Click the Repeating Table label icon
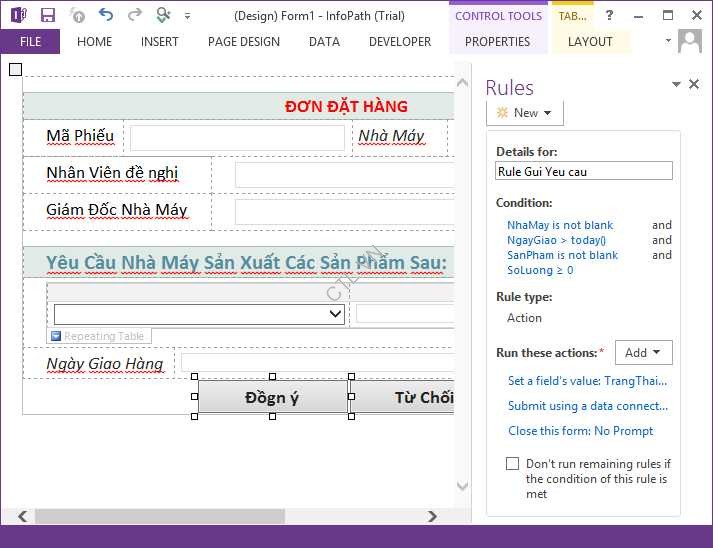Screen dimensions: 713x548 tap(56, 337)
